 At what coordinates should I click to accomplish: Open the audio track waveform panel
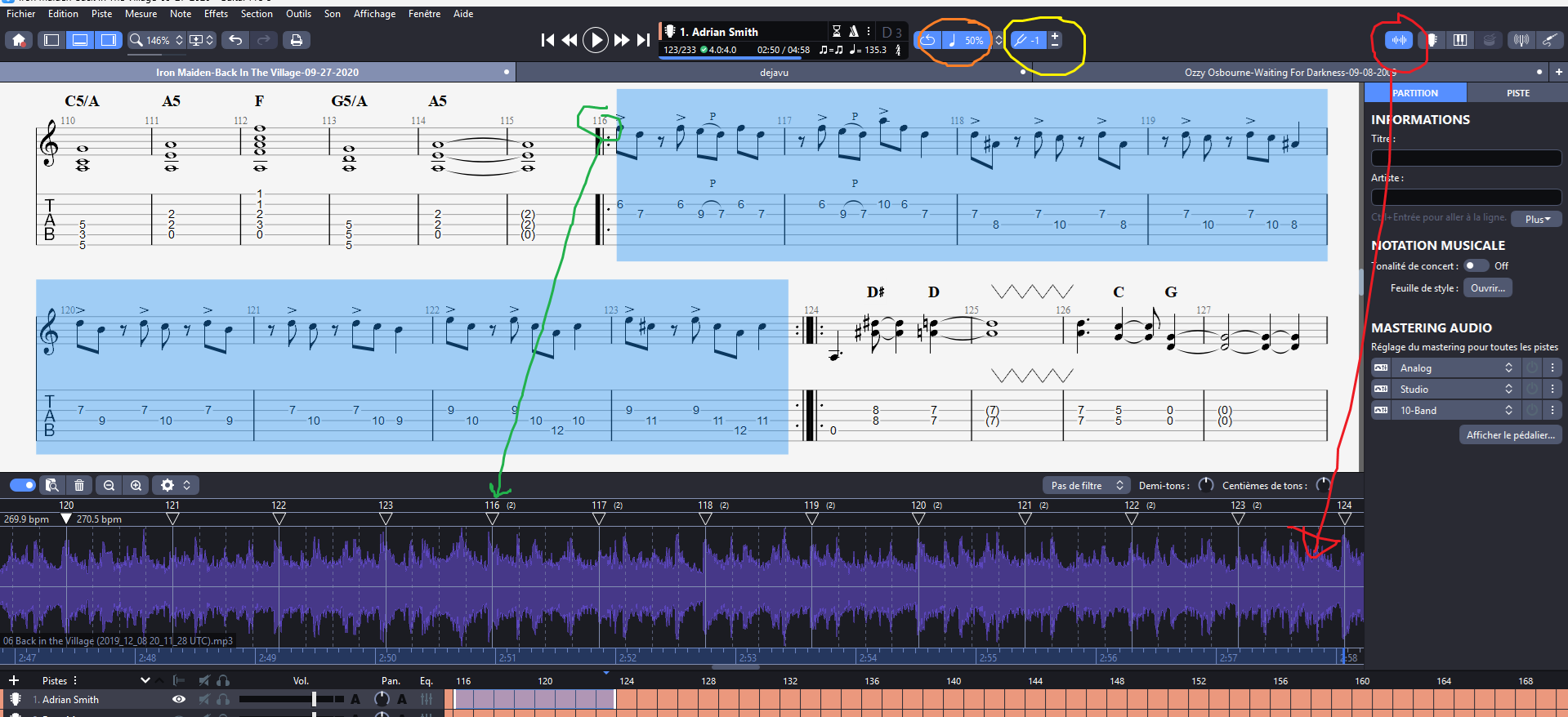pyautogui.click(x=1399, y=40)
